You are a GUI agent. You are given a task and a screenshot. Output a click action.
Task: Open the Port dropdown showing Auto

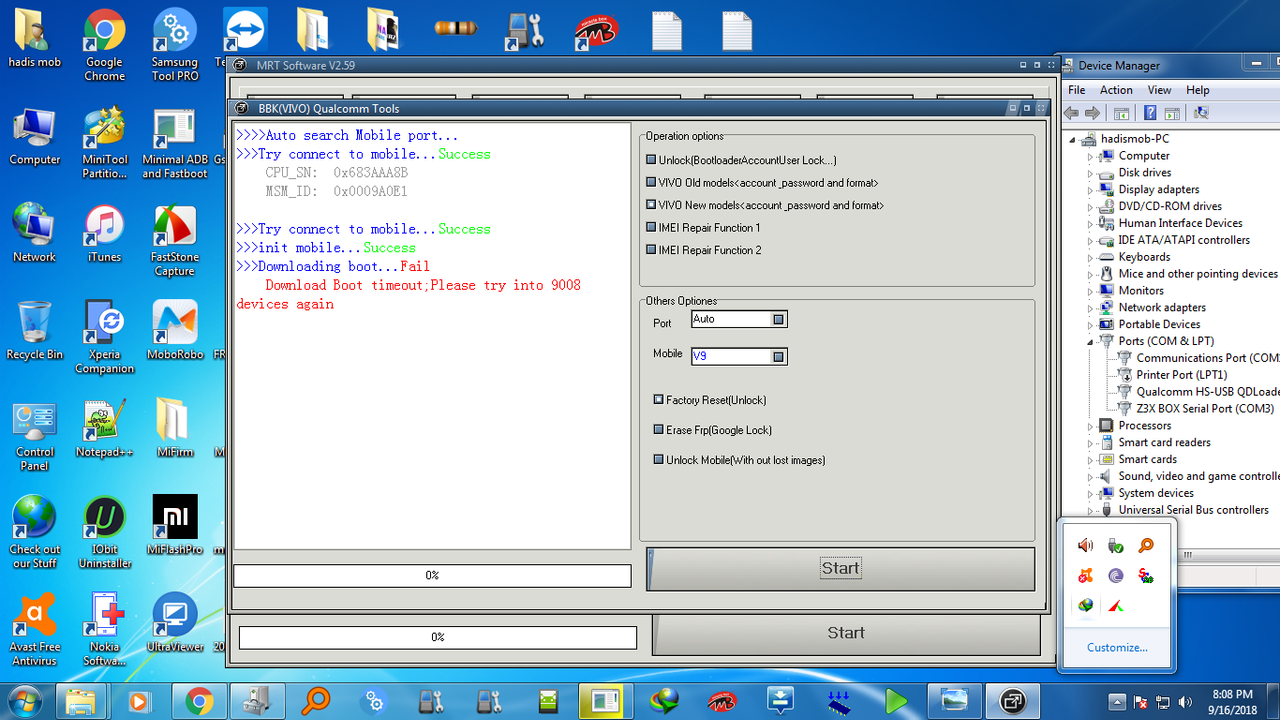pyautogui.click(x=779, y=319)
